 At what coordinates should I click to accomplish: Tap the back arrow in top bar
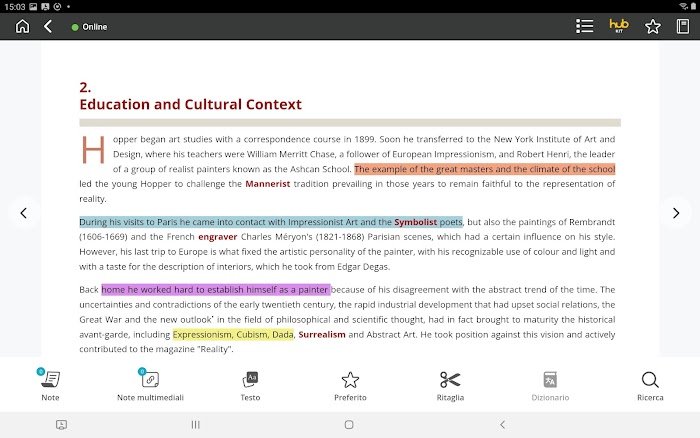point(48,26)
